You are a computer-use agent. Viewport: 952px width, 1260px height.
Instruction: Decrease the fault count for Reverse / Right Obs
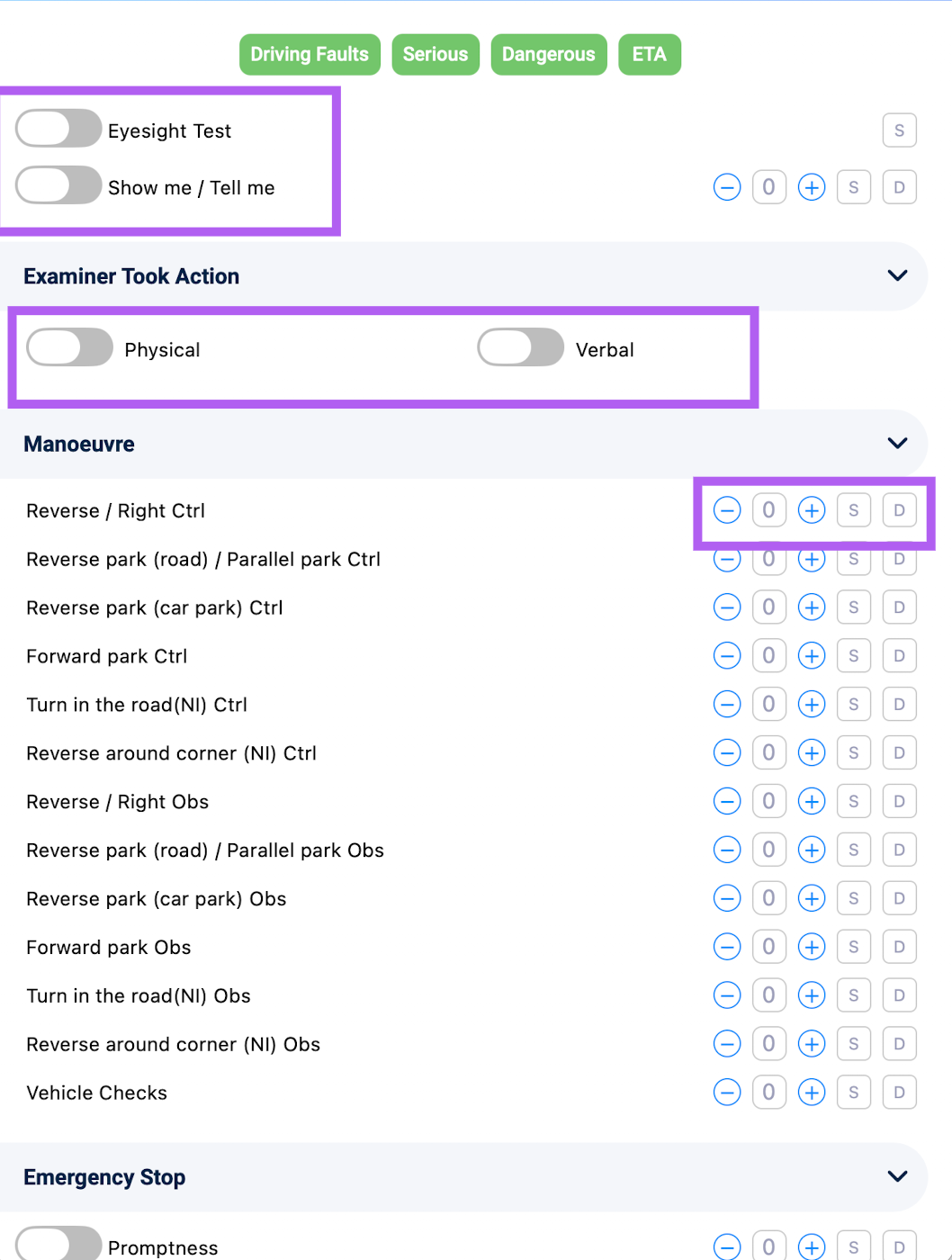click(727, 802)
